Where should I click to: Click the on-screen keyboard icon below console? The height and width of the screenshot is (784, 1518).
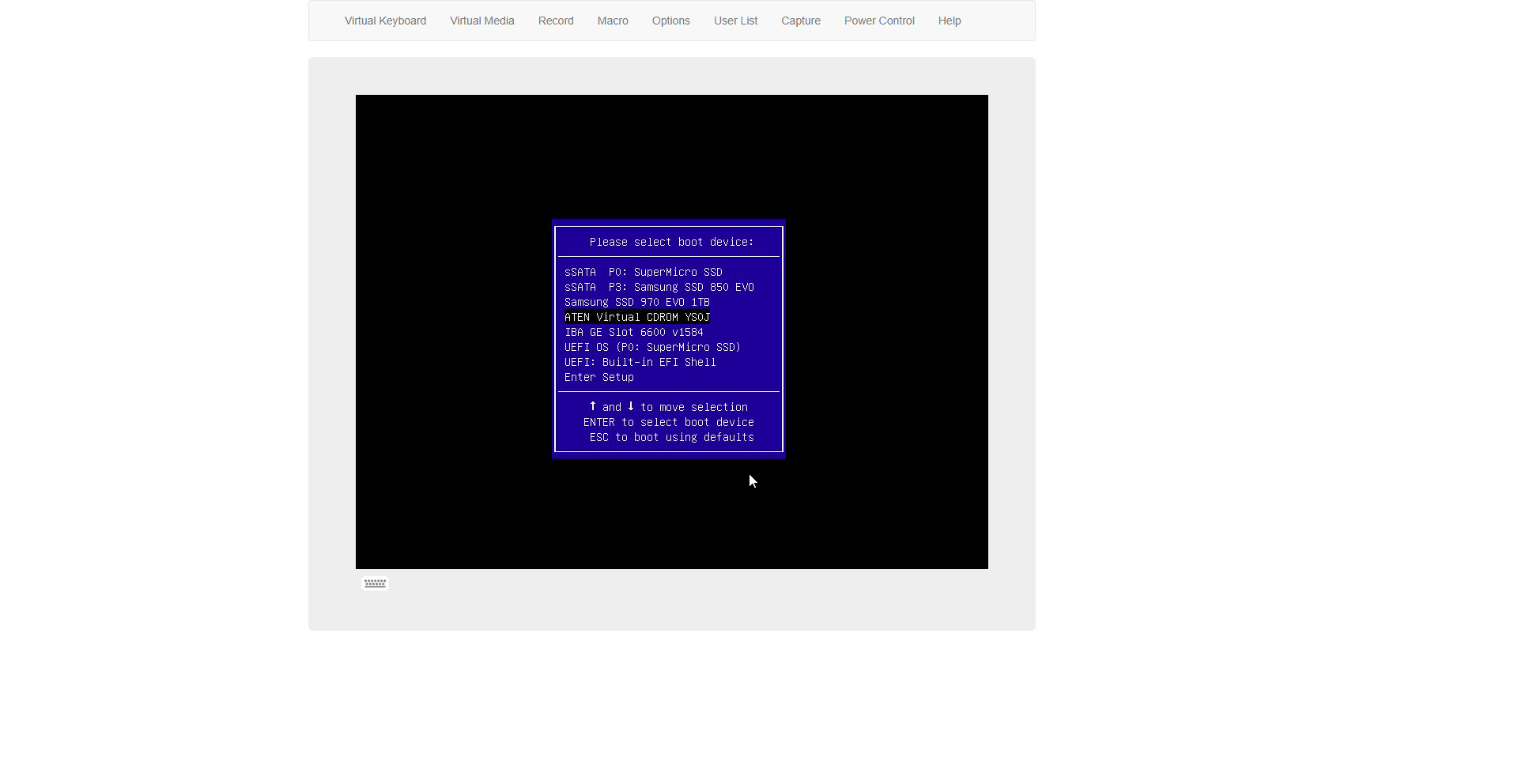click(375, 583)
